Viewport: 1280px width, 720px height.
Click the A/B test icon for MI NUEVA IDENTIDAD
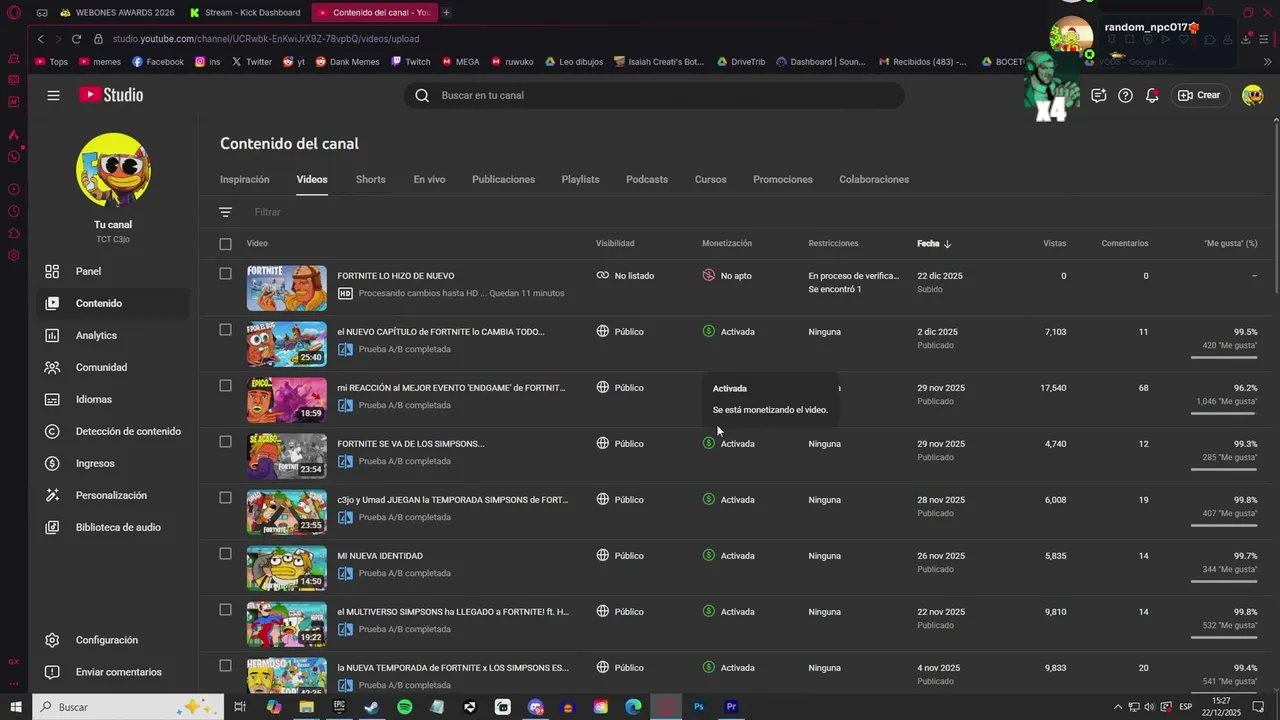(x=345, y=573)
